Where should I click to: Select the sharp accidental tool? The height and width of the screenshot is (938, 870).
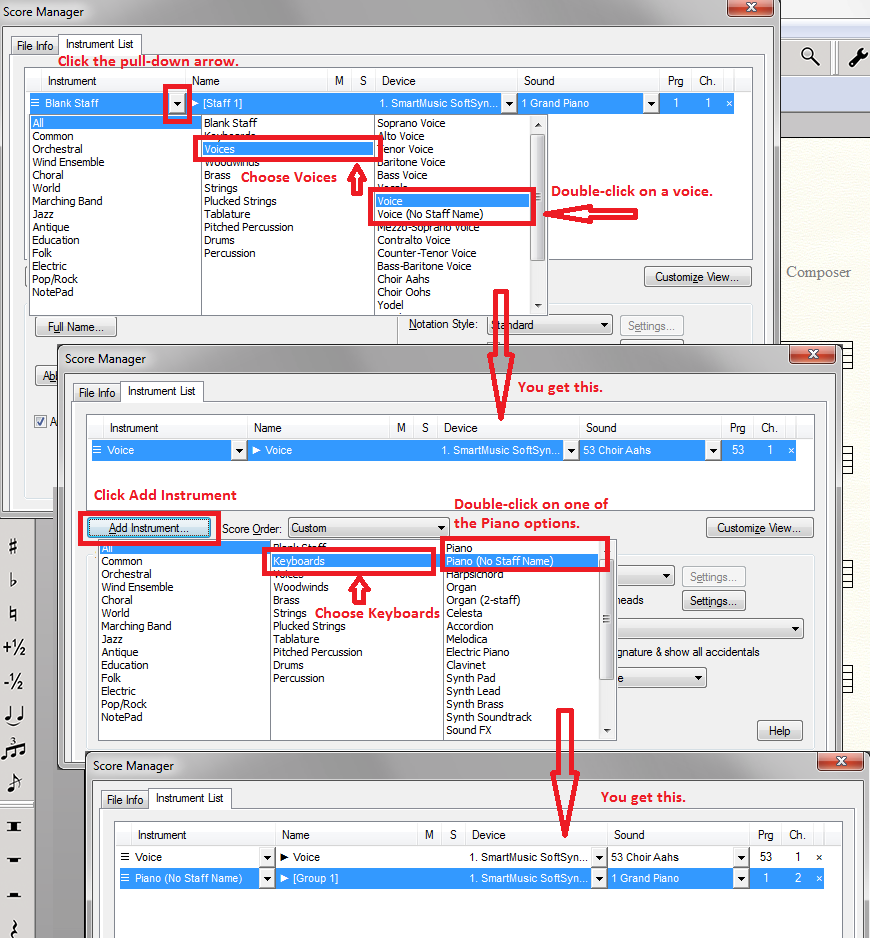[x=13, y=546]
